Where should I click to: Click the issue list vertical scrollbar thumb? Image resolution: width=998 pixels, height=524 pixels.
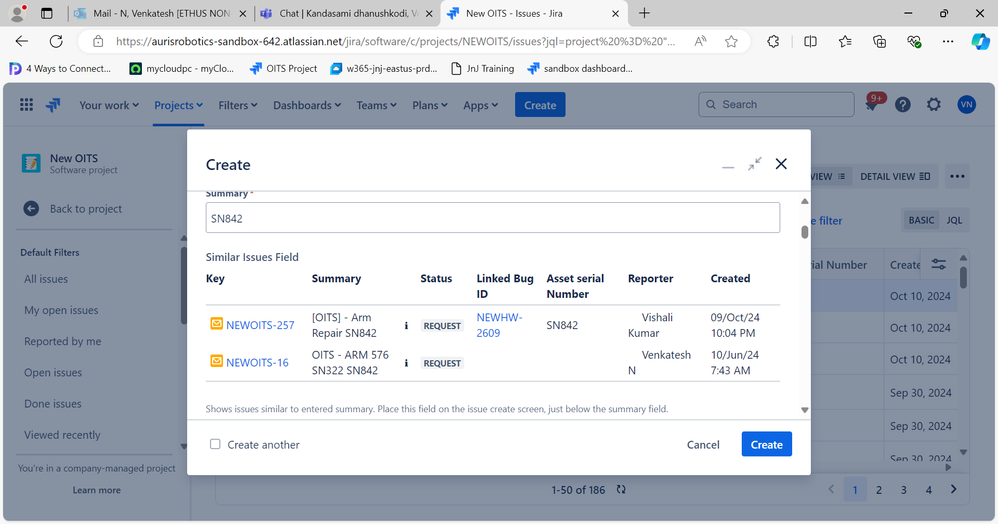[x=964, y=278]
